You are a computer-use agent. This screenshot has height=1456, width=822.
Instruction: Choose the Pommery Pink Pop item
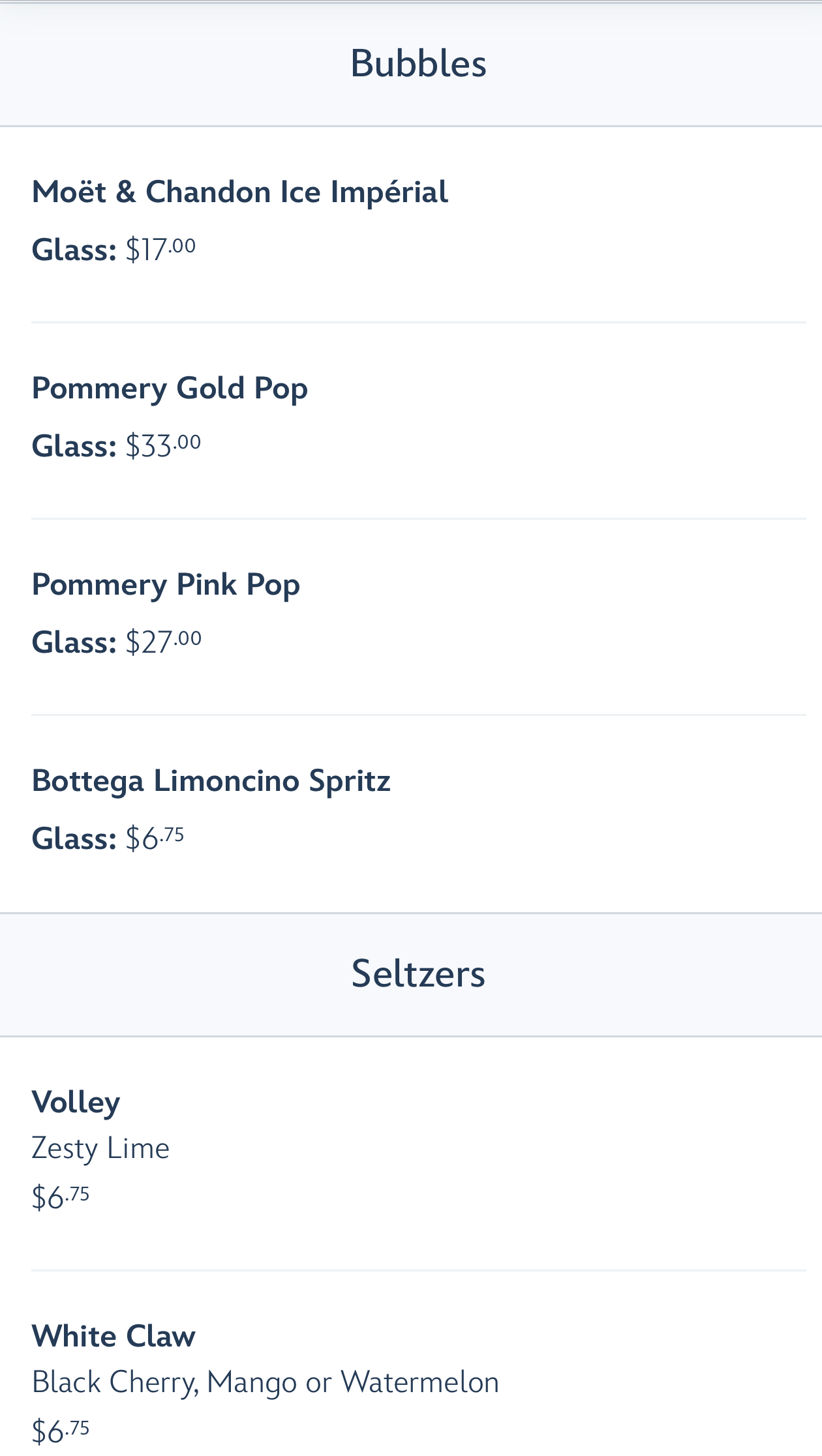[166, 585]
